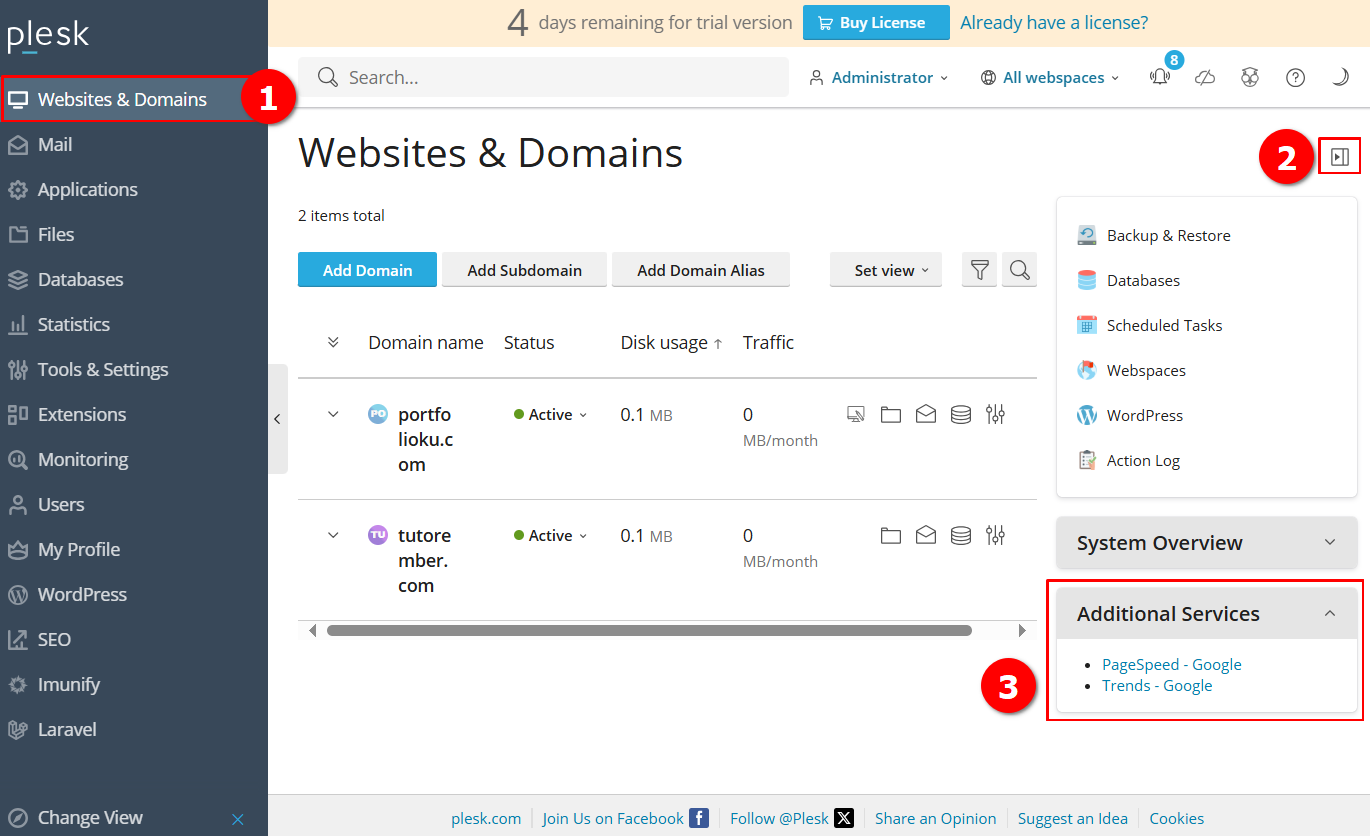1370x836 pixels.
Task: Open Users in the sidebar
Action: tap(134, 504)
